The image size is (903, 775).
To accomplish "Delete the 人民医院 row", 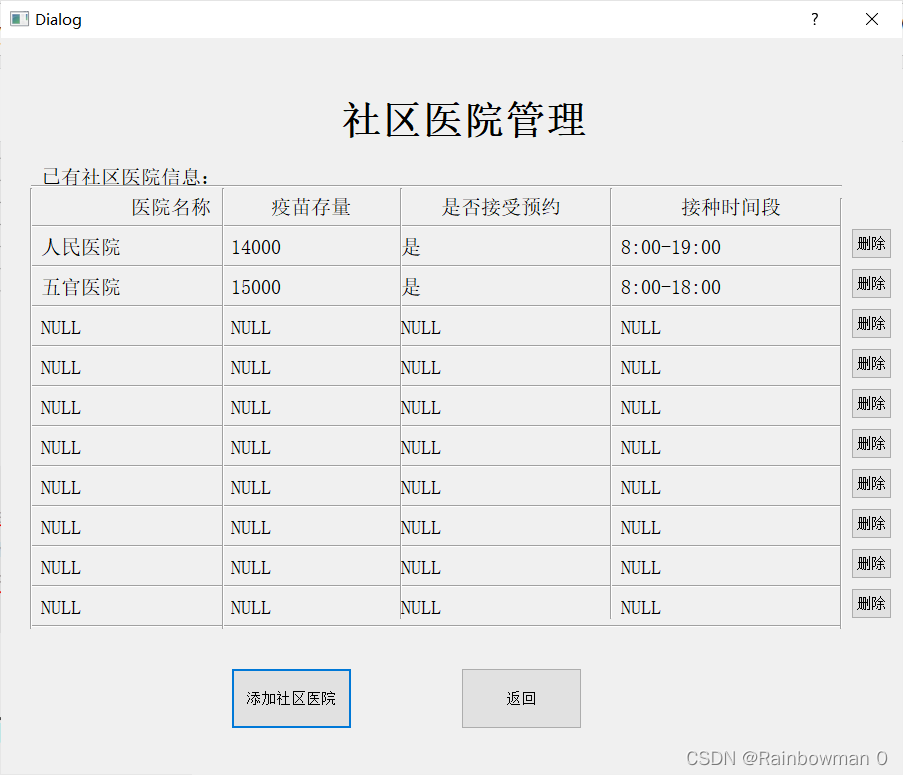I will pos(871,244).
